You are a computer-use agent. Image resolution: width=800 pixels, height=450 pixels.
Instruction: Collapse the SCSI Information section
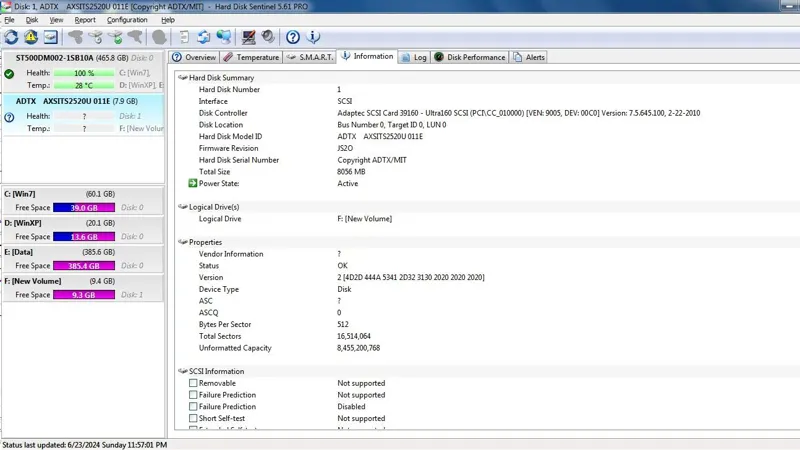183,372
